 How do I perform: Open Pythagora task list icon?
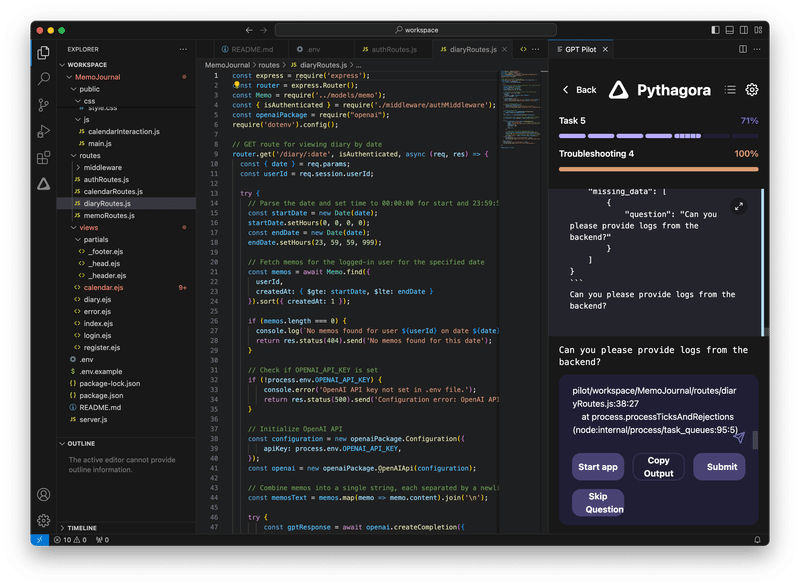[x=730, y=90]
